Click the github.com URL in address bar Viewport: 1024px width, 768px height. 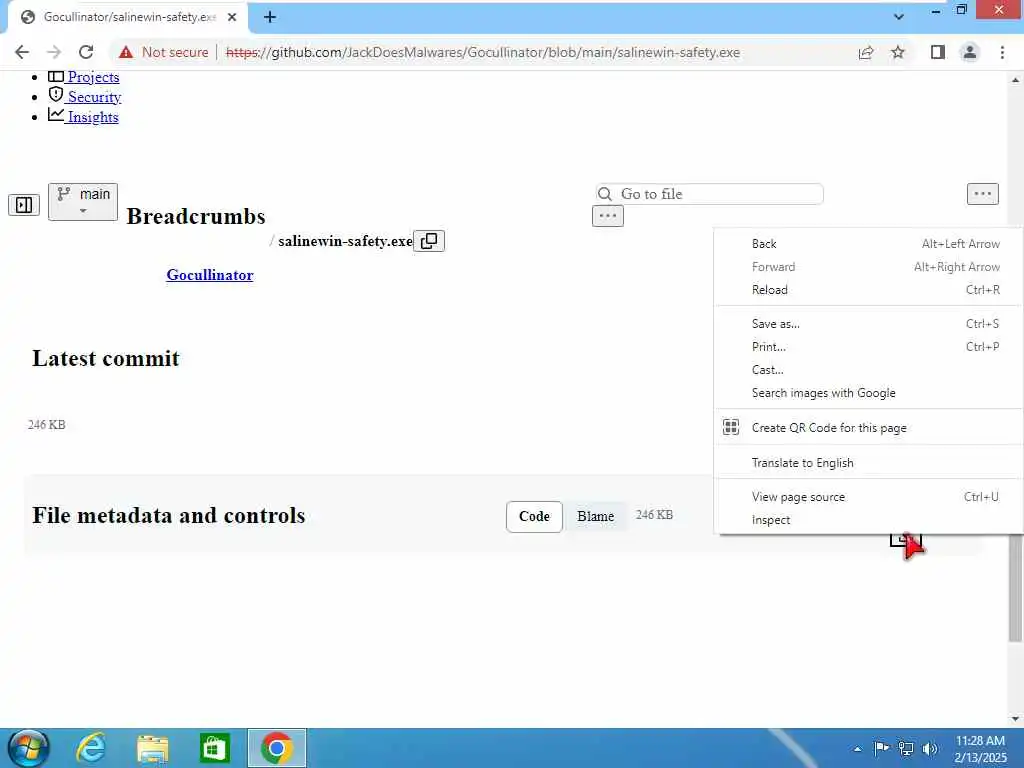pyautogui.click(x=483, y=52)
